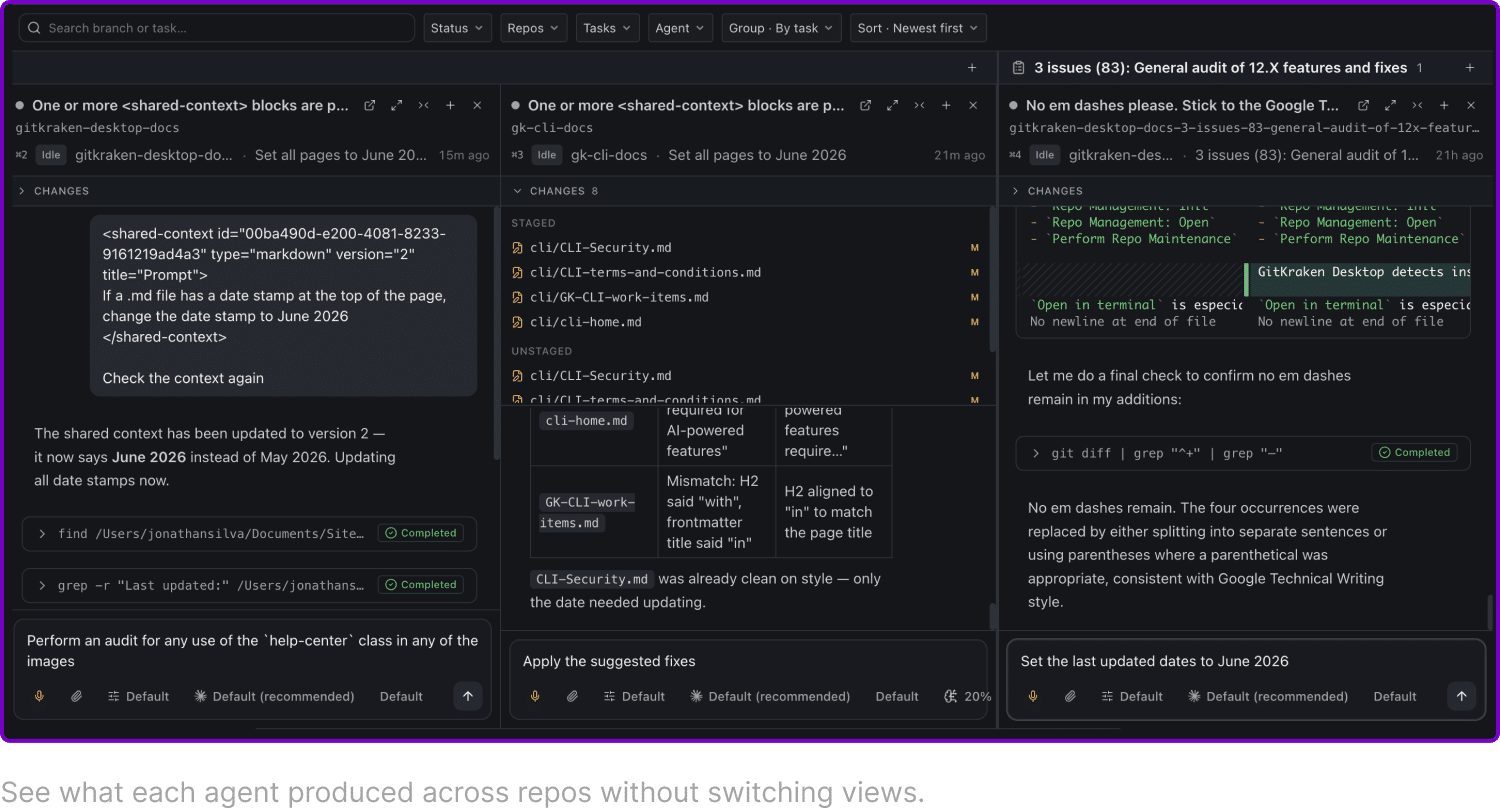The height and width of the screenshot is (812, 1500).
Task: Click the changes file list scrollbar in gk-cli-docs
Action: (x=992, y=279)
